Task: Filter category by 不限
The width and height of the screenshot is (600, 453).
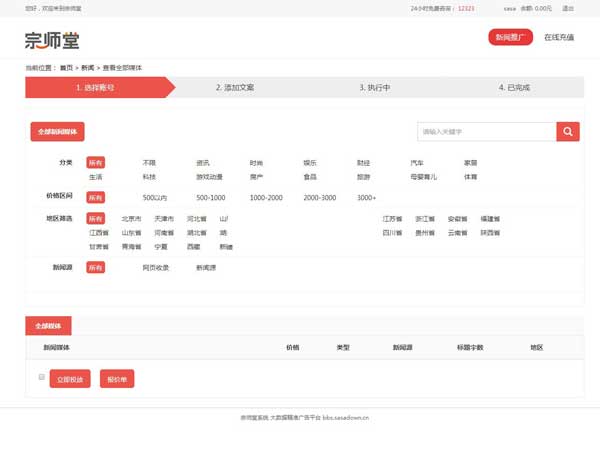Action: pos(149,163)
